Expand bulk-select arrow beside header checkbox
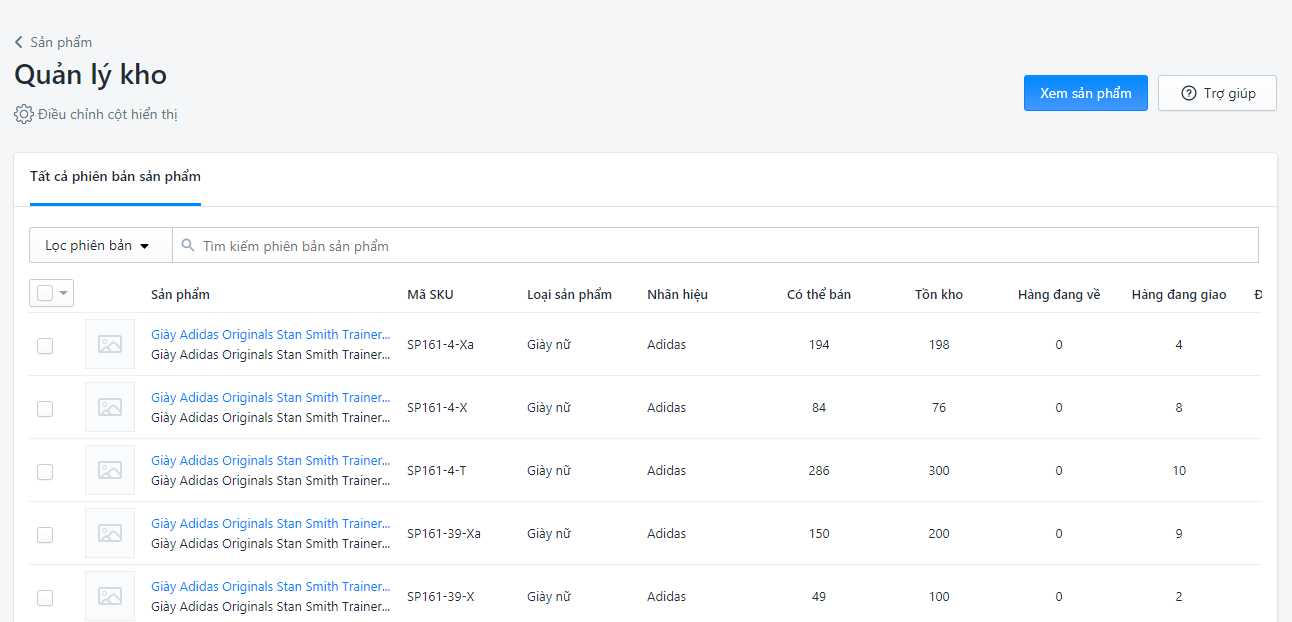Image resolution: width=1292 pixels, height=622 pixels. (64, 293)
